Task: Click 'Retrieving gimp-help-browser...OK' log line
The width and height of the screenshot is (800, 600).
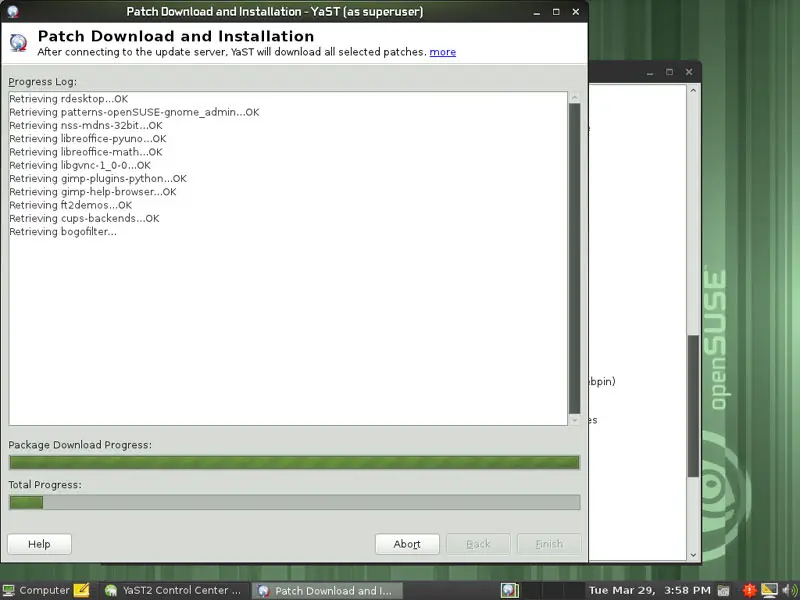Action: 93,192
